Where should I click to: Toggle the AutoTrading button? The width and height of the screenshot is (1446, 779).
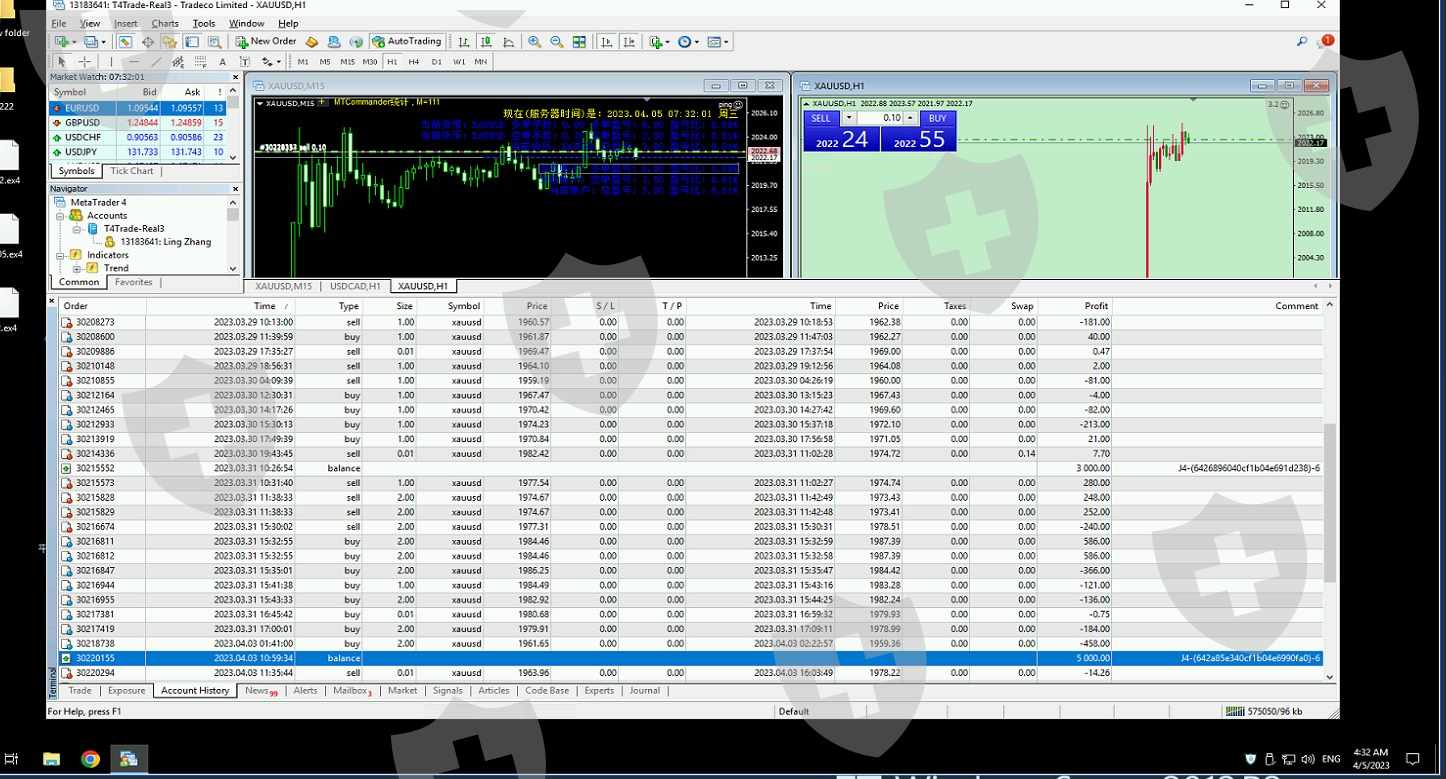(x=406, y=42)
